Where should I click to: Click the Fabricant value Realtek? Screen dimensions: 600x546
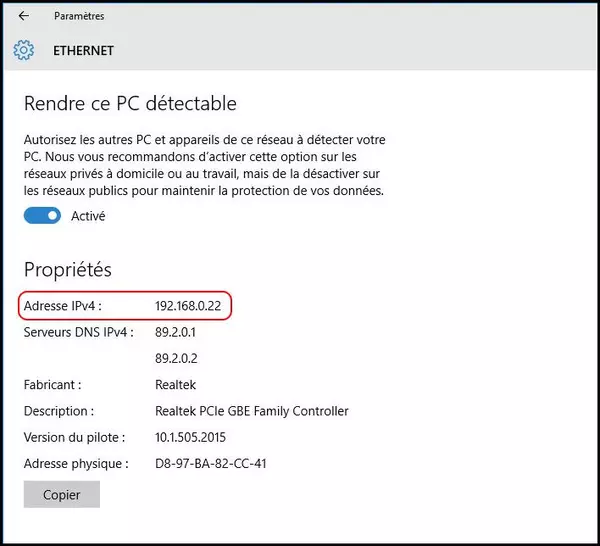click(176, 384)
